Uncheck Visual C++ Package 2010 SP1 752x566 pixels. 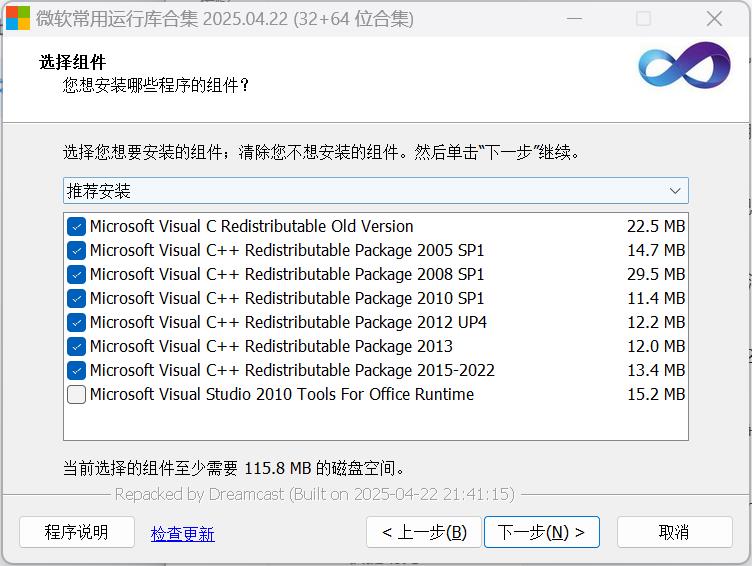[x=77, y=298]
